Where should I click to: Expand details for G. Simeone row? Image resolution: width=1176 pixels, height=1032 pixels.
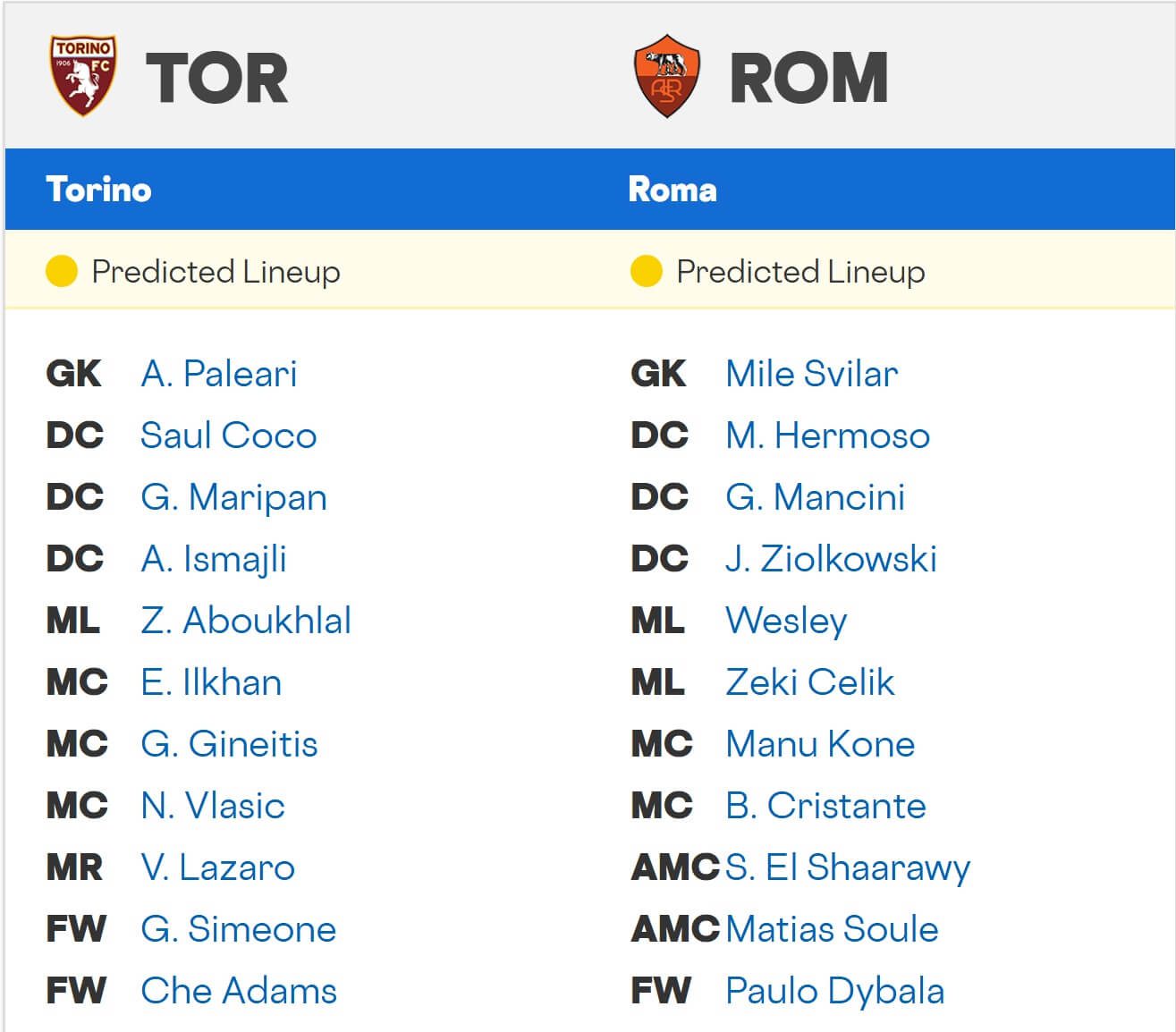[239, 929]
